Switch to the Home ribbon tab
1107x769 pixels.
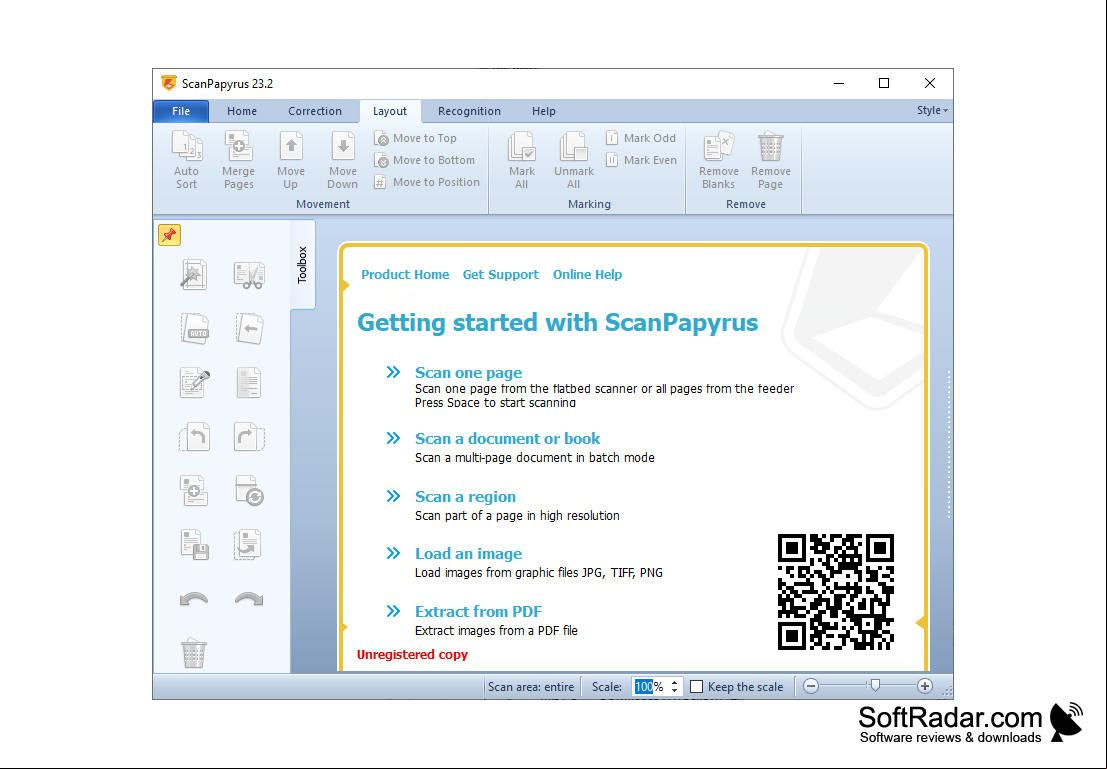point(241,111)
